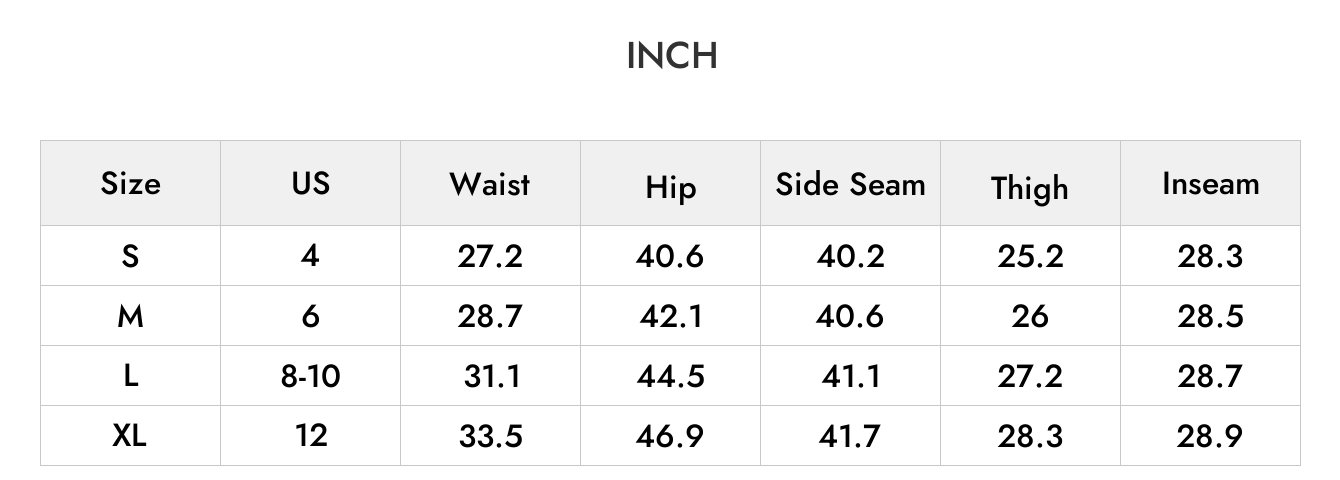
Task: Click the L size row label
Action: tap(130, 376)
